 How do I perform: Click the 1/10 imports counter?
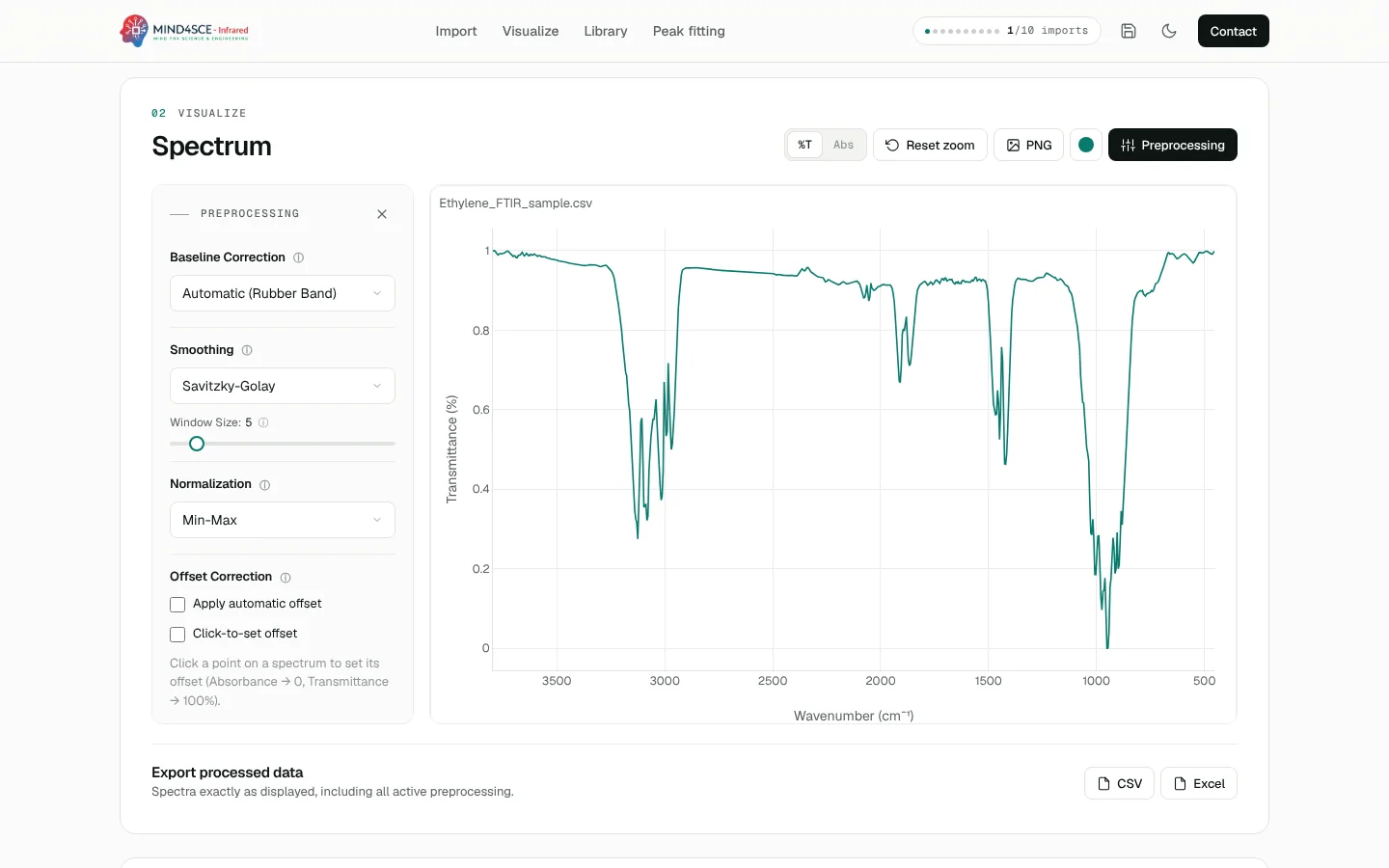tap(1007, 31)
